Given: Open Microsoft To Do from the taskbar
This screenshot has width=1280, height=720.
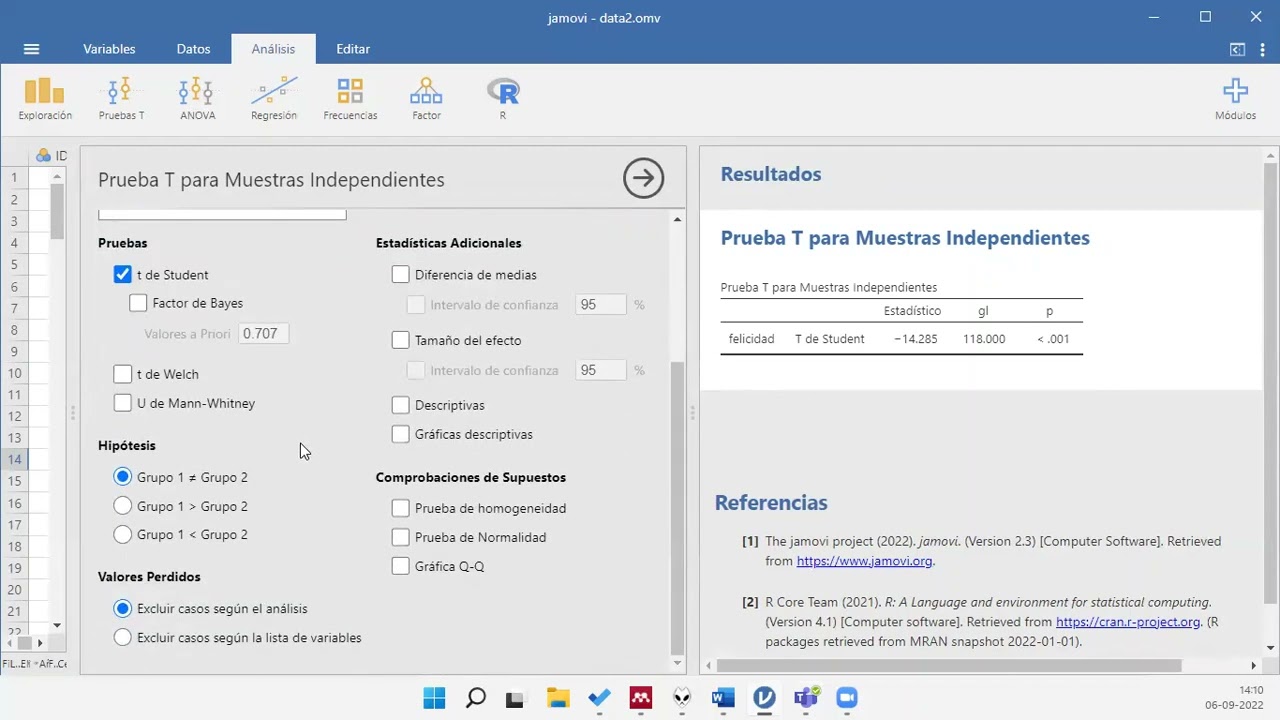Looking at the screenshot, I should point(599,698).
